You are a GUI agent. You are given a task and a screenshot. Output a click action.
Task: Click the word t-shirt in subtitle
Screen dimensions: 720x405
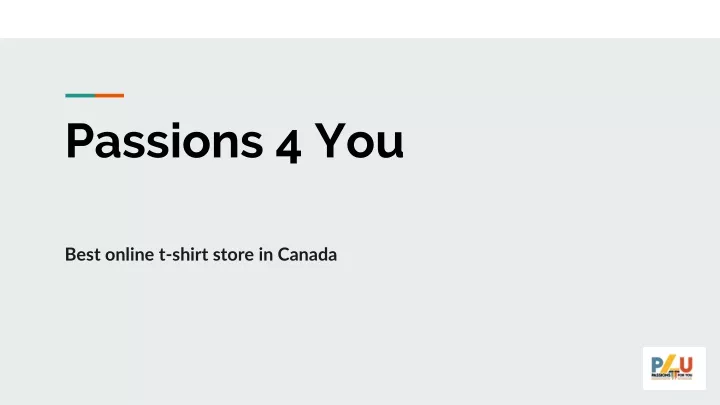coord(184,254)
